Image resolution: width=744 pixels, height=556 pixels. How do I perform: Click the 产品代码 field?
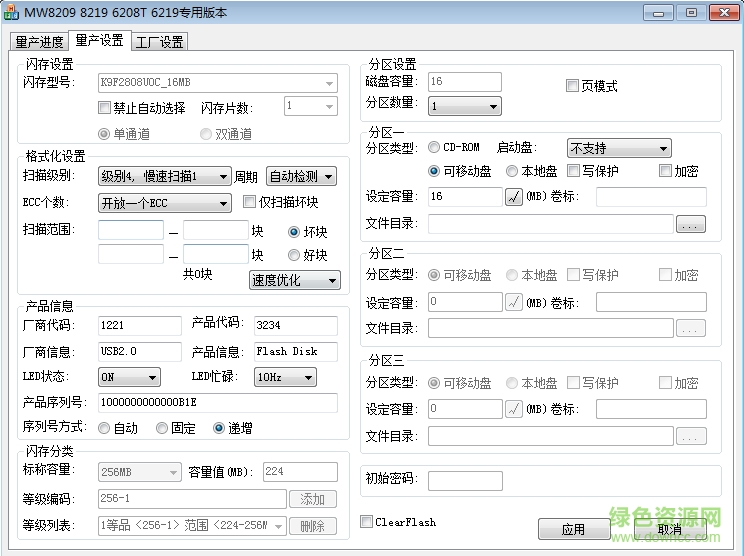[296, 325]
